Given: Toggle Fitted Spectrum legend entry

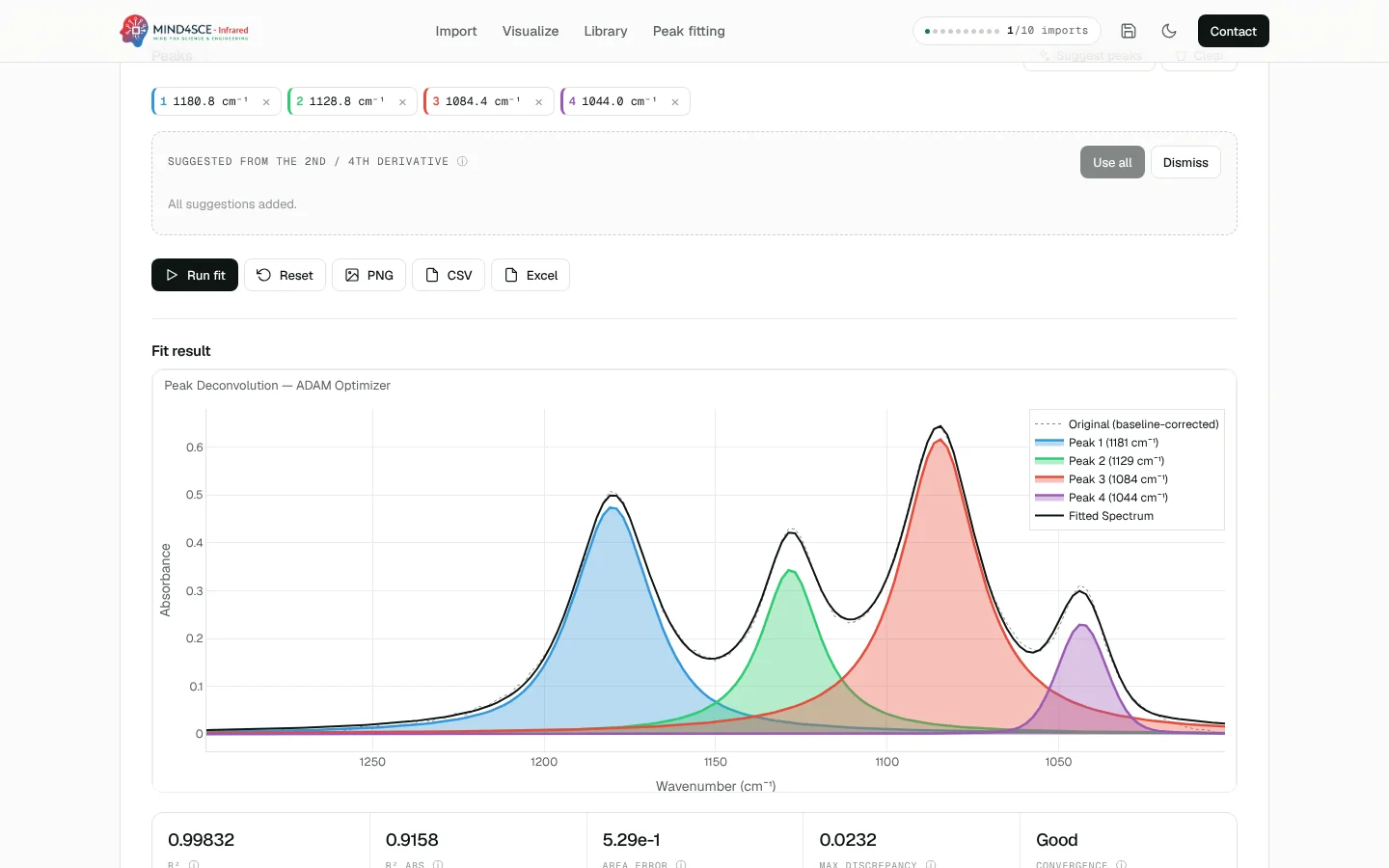Looking at the screenshot, I should [1094, 516].
